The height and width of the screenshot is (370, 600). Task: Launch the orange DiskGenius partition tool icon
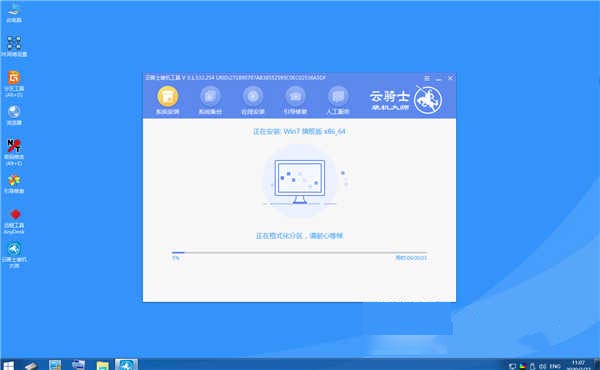(x=14, y=83)
